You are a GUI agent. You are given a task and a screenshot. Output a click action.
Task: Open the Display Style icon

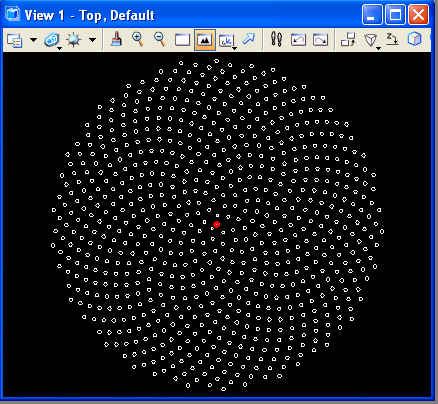click(x=52, y=40)
